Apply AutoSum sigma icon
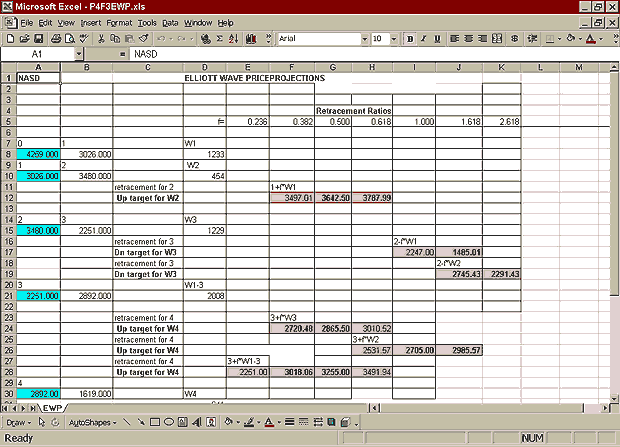Image resolution: width=620 pixels, height=447 pixels. coord(219,38)
